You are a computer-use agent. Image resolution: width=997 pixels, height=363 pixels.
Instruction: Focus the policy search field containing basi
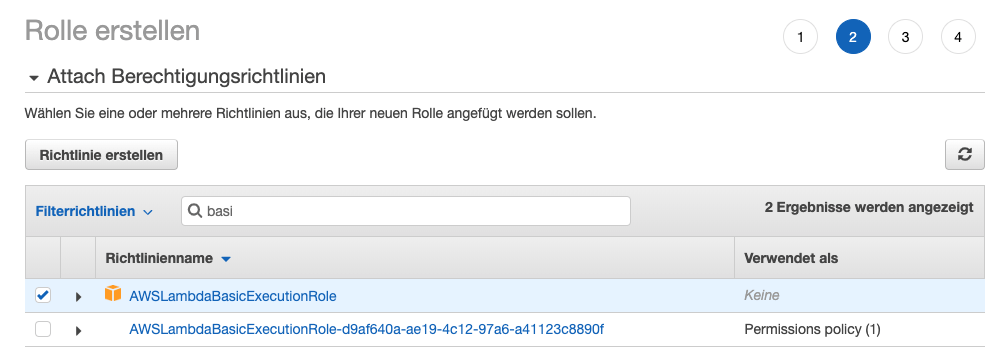[x=406, y=211]
